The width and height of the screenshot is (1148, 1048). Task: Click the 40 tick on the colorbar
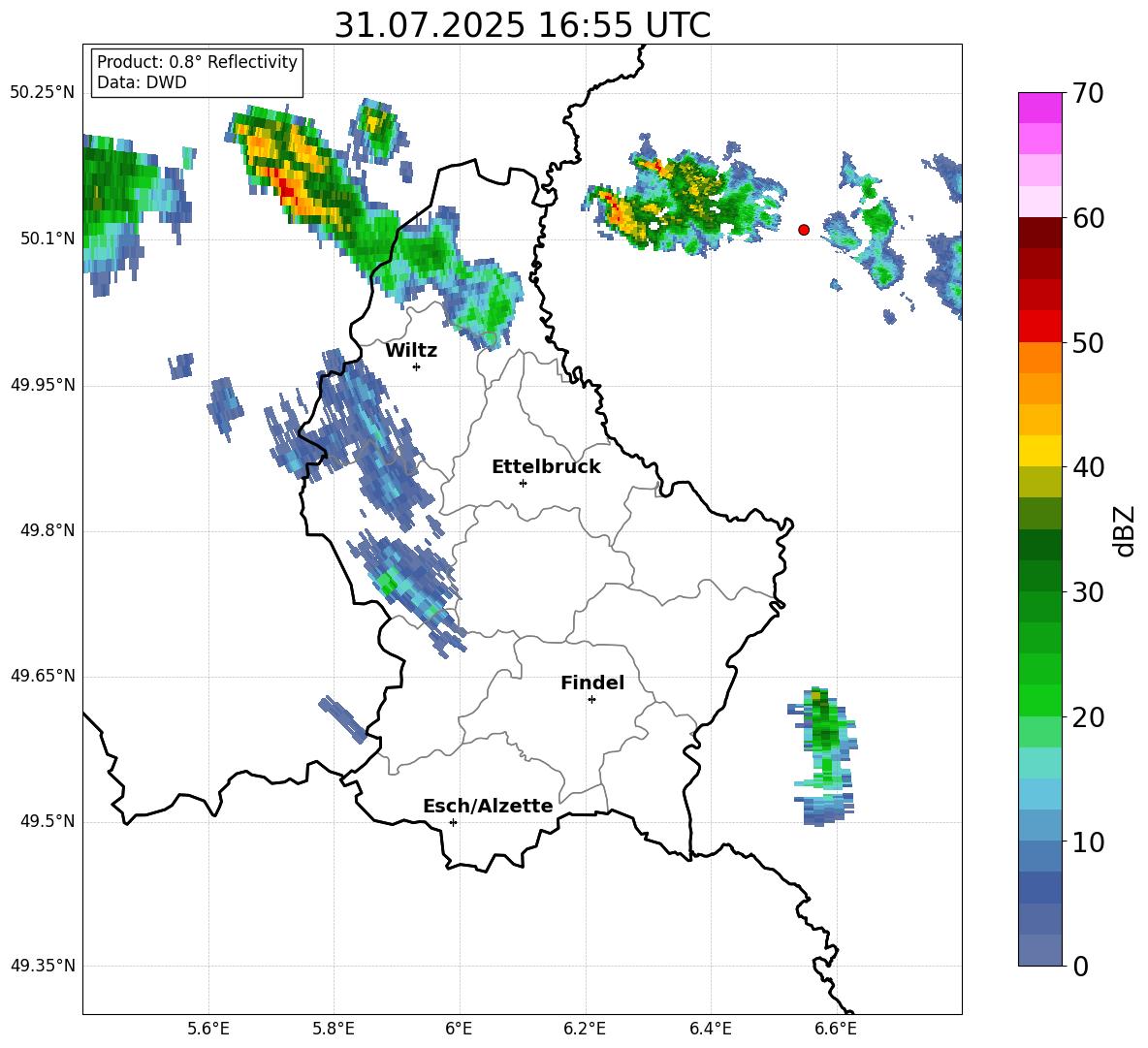pos(1088,467)
